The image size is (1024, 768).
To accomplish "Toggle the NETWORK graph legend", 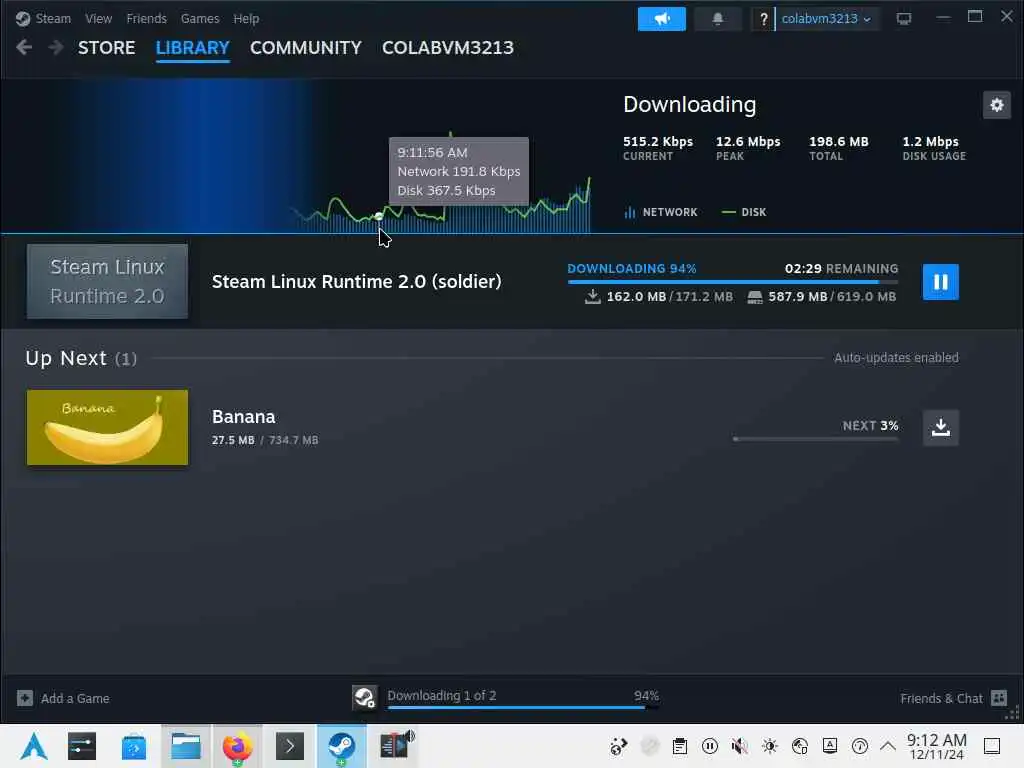I will pos(661,212).
